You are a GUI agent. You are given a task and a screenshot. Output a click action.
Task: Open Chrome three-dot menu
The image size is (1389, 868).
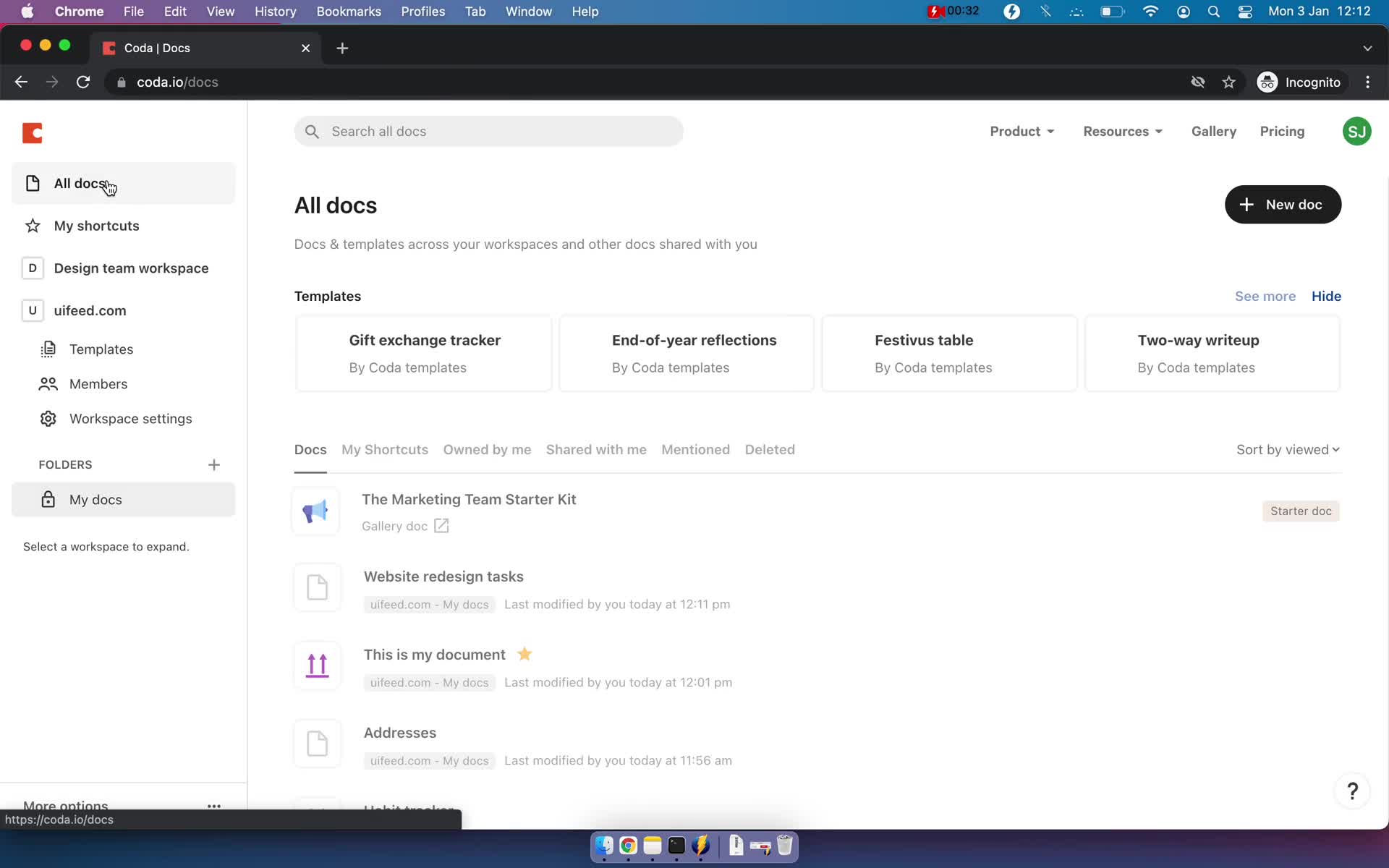point(1367,82)
